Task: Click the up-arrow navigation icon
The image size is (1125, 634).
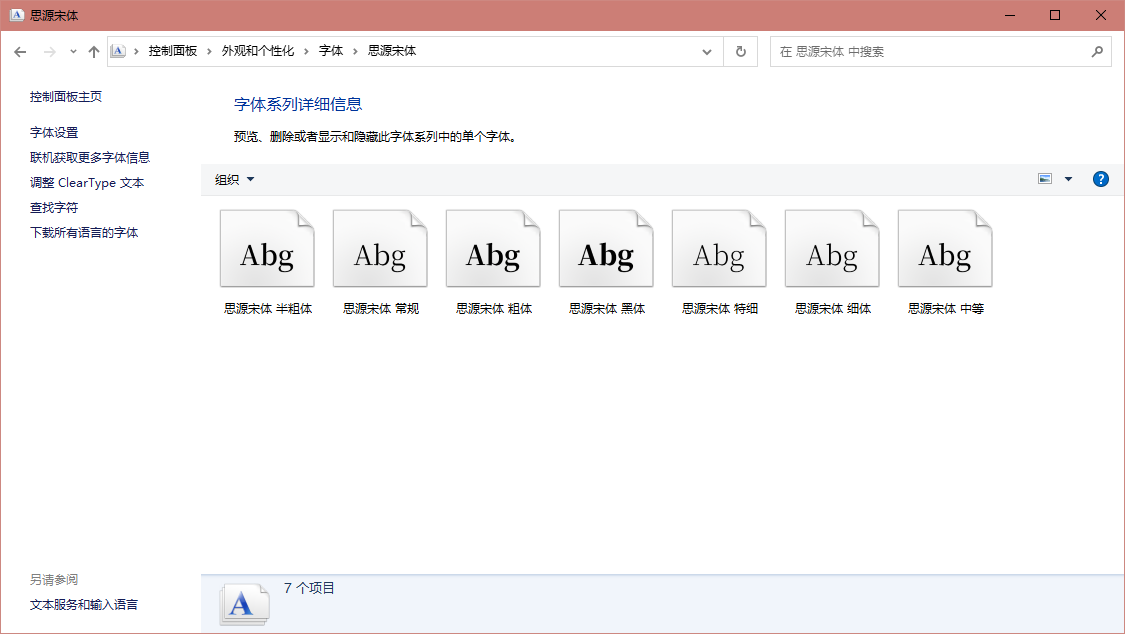Action: click(x=93, y=51)
